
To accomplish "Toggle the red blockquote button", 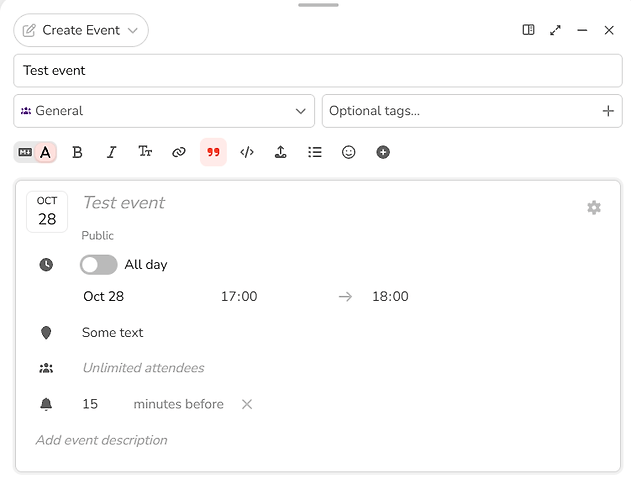I will [x=213, y=152].
